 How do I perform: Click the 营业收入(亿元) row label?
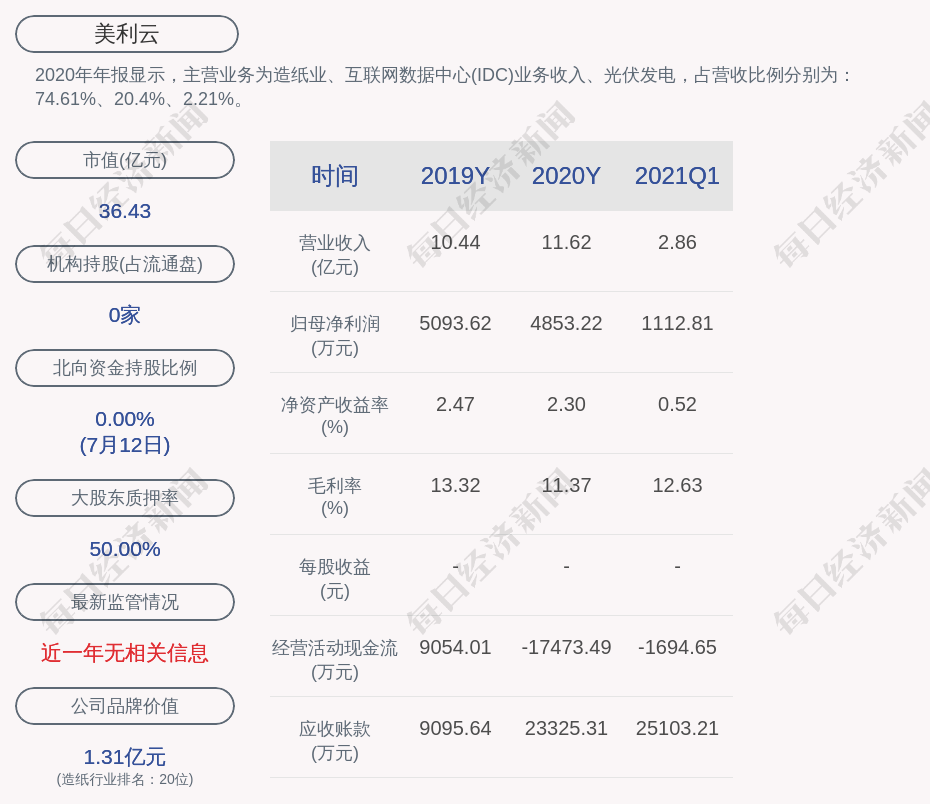335,254
